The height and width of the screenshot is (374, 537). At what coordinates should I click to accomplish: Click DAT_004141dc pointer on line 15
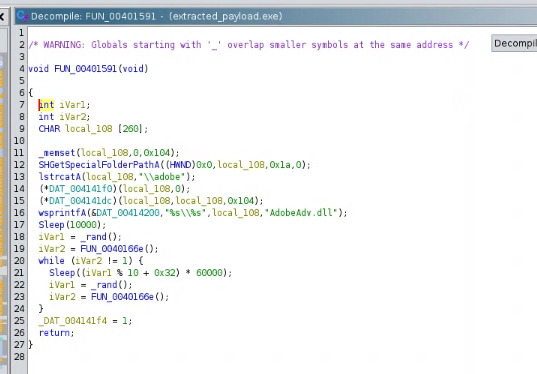click(80, 201)
